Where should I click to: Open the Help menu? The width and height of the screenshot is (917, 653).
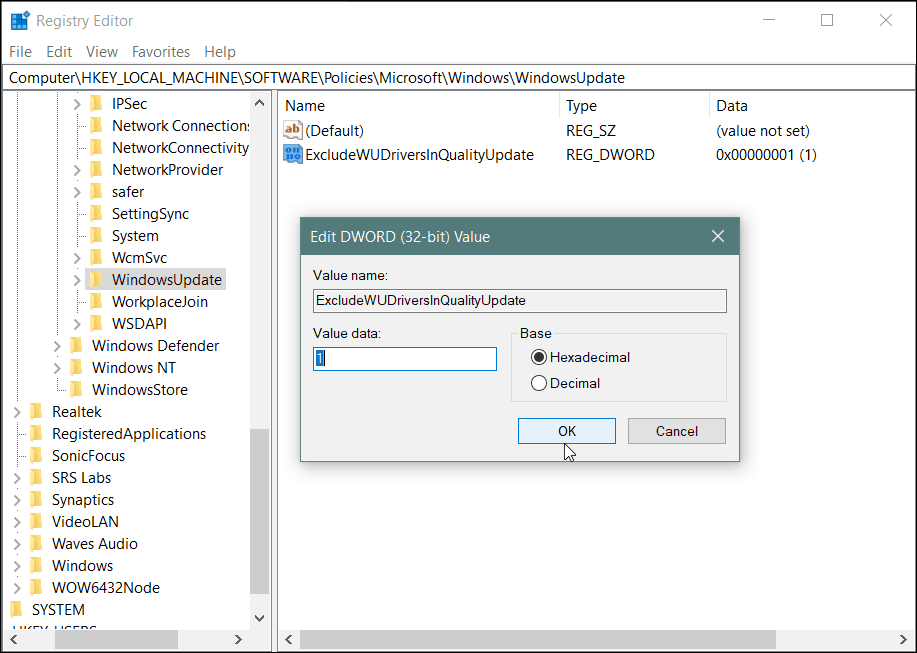coord(220,52)
